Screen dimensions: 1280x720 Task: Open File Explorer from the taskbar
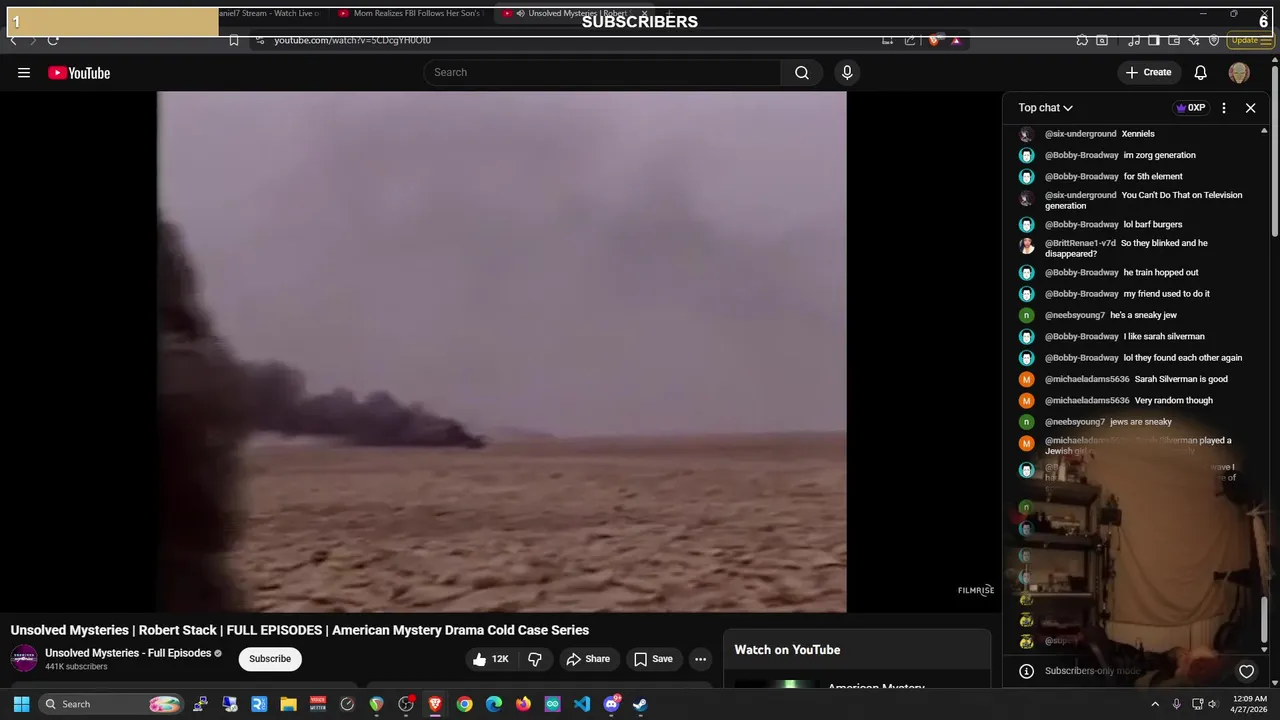click(x=288, y=704)
